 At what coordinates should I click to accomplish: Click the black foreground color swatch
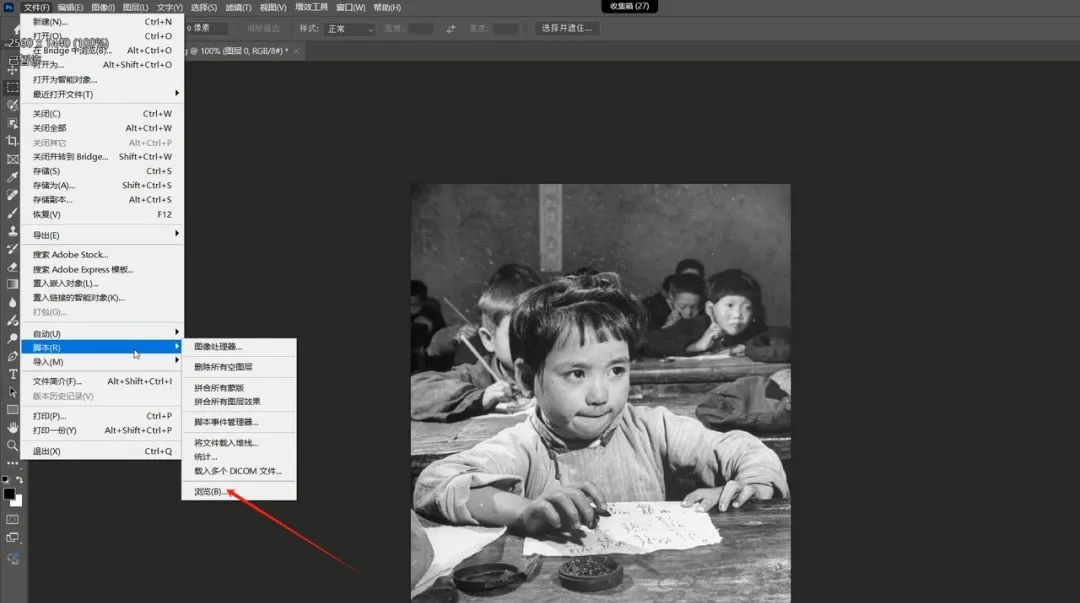coord(9,494)
